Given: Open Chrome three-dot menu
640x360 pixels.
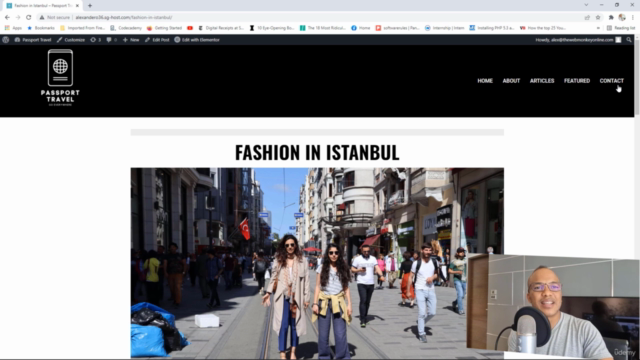Looking at the screenshot, I should tap(633, 18).
